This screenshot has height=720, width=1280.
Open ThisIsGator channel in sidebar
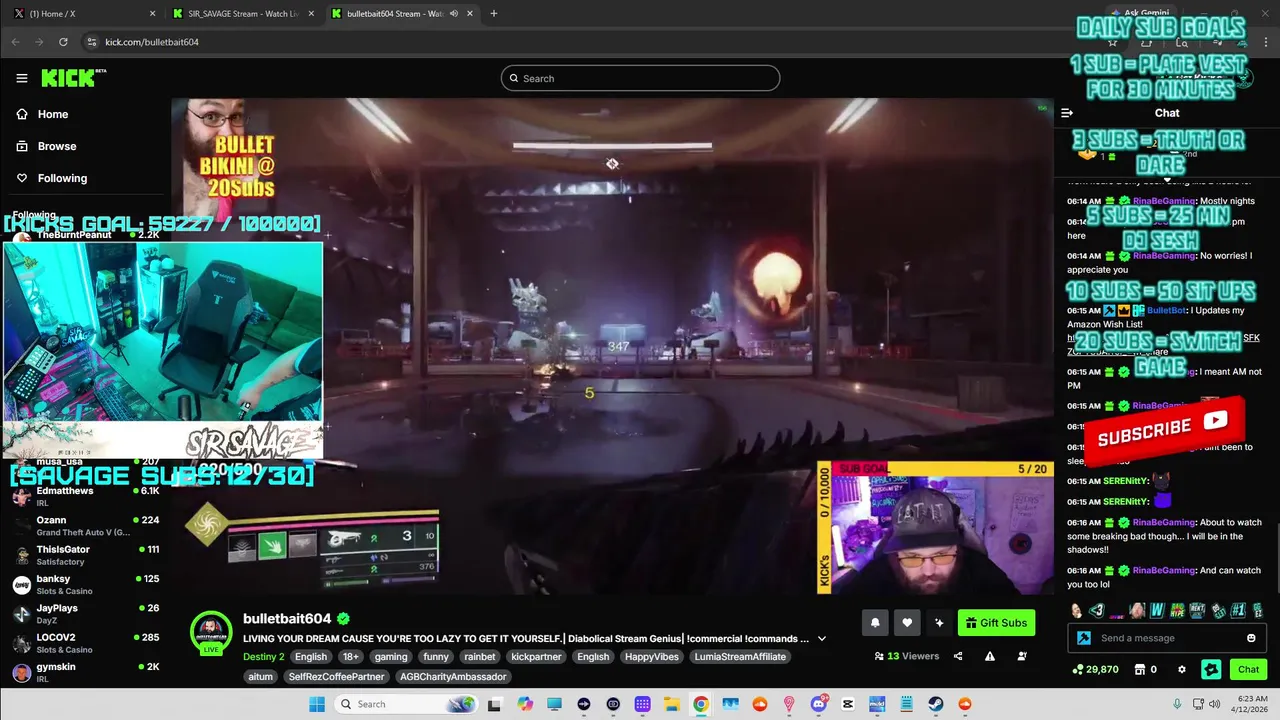[x=85, y=555]
